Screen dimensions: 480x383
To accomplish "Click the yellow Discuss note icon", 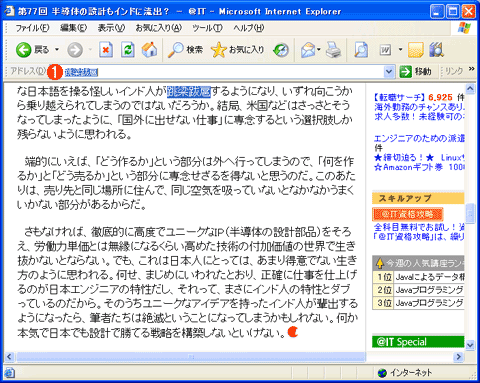I will (x=416, y=50).
